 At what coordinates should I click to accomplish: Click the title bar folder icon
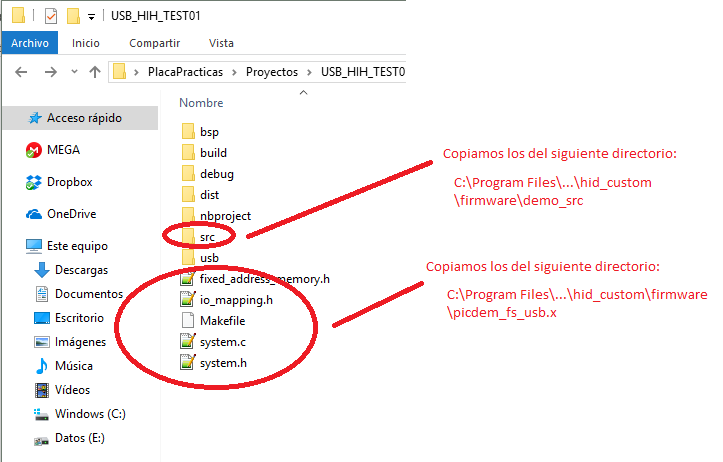coord(18,15)
